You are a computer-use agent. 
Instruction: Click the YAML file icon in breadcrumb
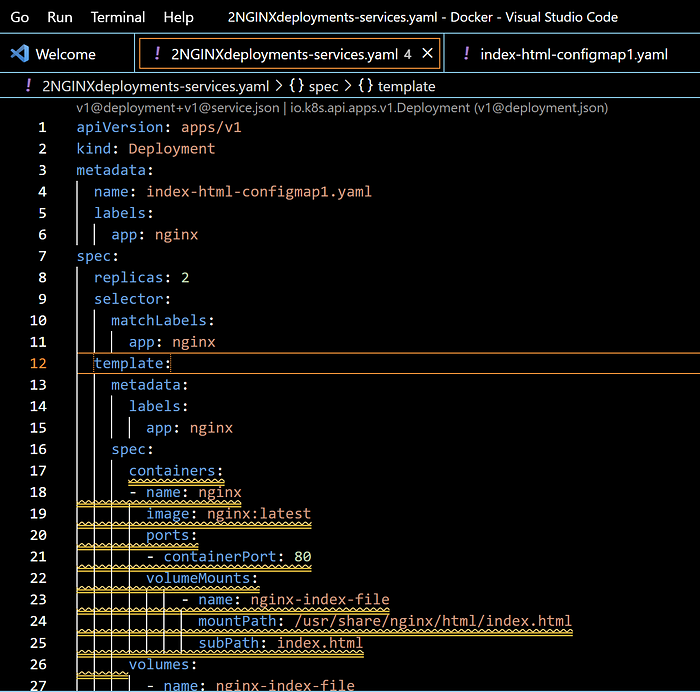[x=29, y=85]
